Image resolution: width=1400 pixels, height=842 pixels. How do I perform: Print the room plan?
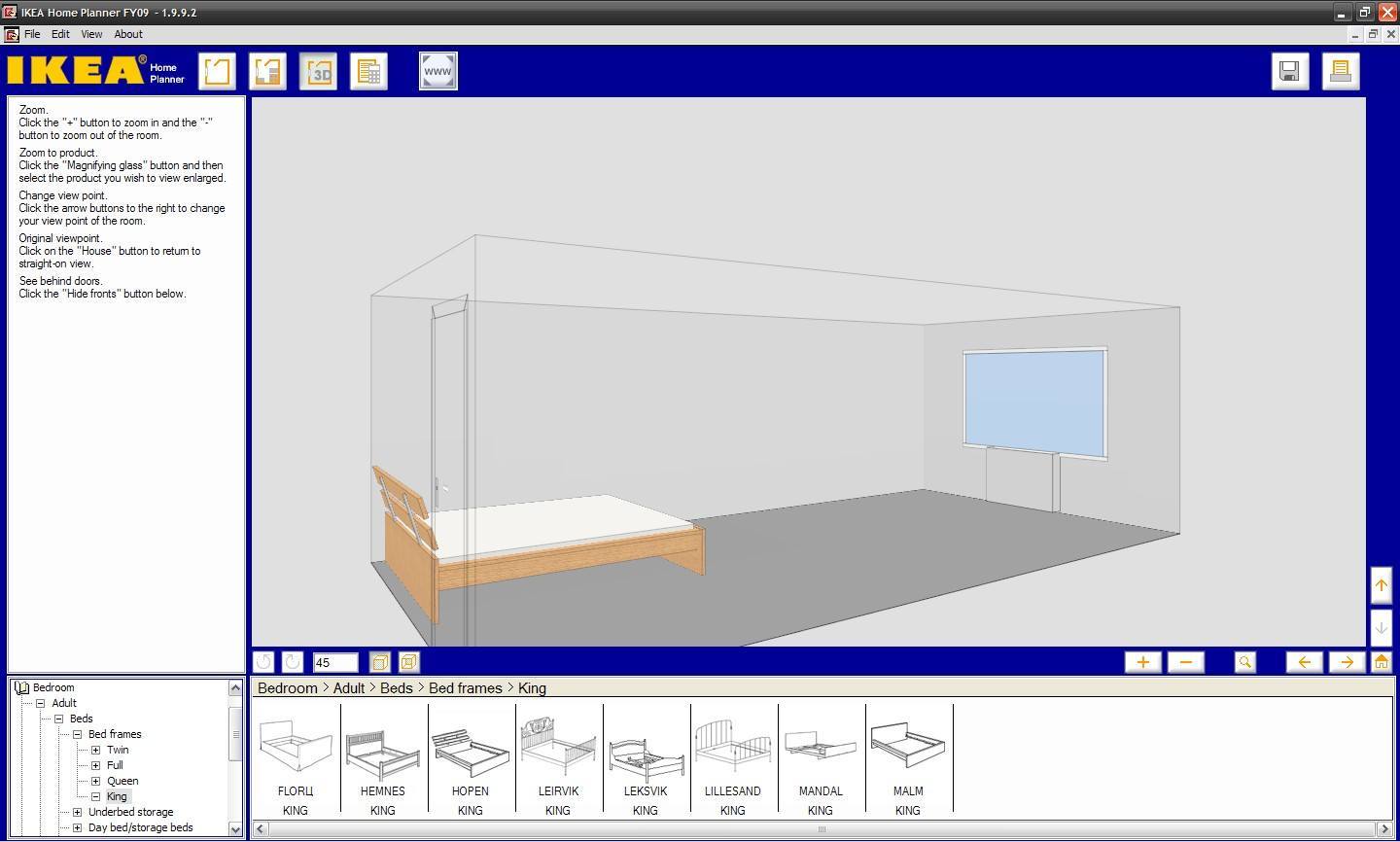click(1341, 71)
